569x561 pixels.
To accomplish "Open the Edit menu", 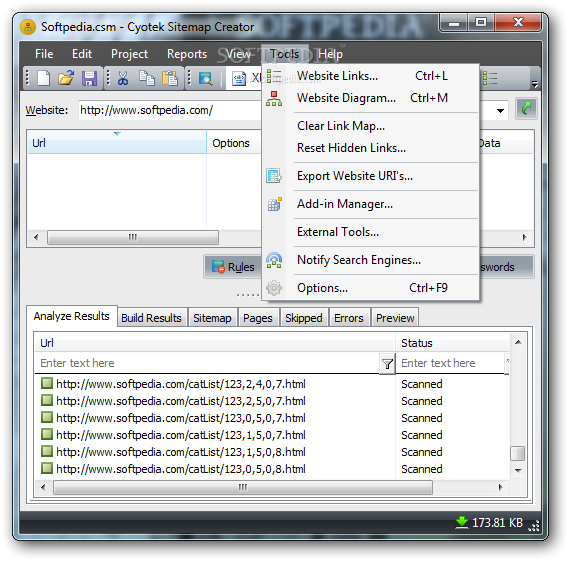I will tap(82, 54).
